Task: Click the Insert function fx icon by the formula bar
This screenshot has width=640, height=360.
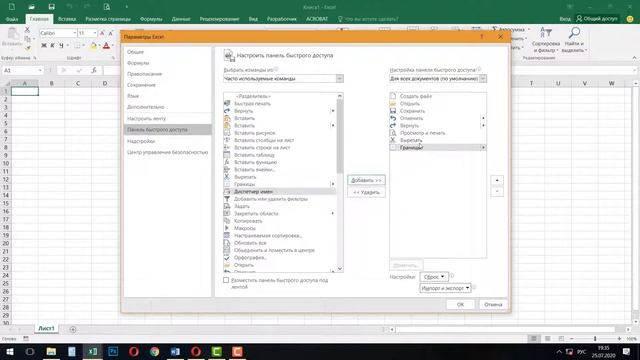Action: 94,70
